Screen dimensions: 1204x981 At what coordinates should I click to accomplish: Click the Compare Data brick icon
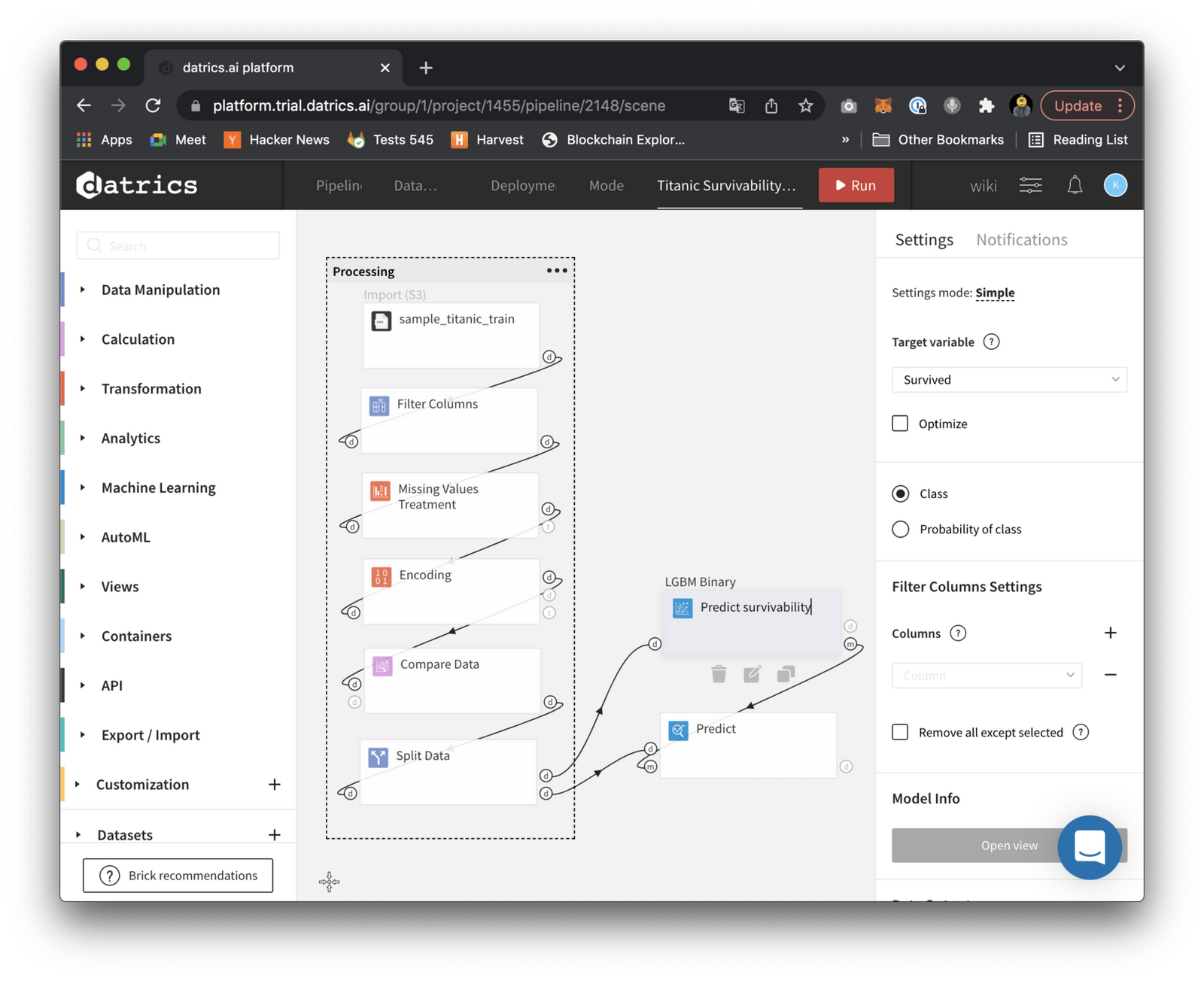click(382, 665)
